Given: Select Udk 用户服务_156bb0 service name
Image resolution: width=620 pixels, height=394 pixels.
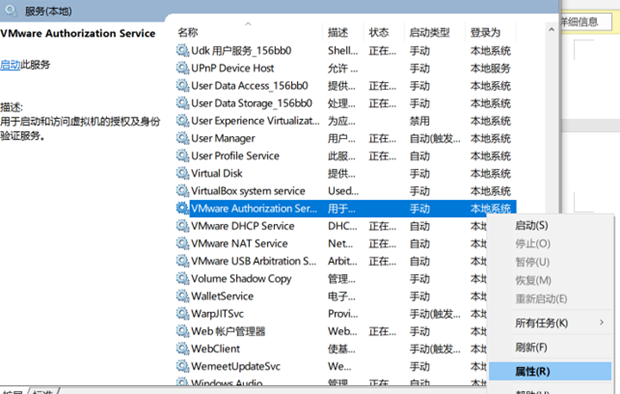Looking at the screenshot, I should (241, 51).
